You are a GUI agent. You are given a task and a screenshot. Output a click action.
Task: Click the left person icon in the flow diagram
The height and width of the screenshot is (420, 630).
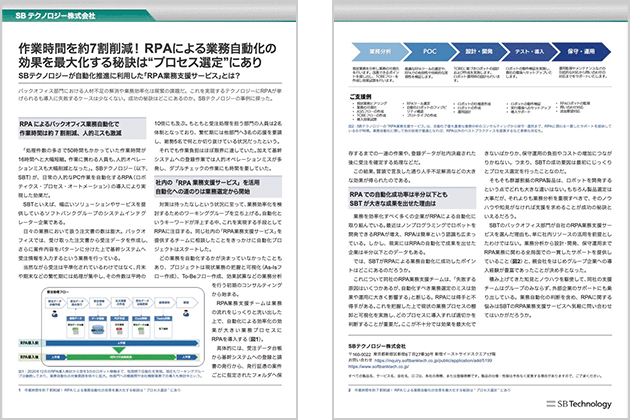[55, 314]
